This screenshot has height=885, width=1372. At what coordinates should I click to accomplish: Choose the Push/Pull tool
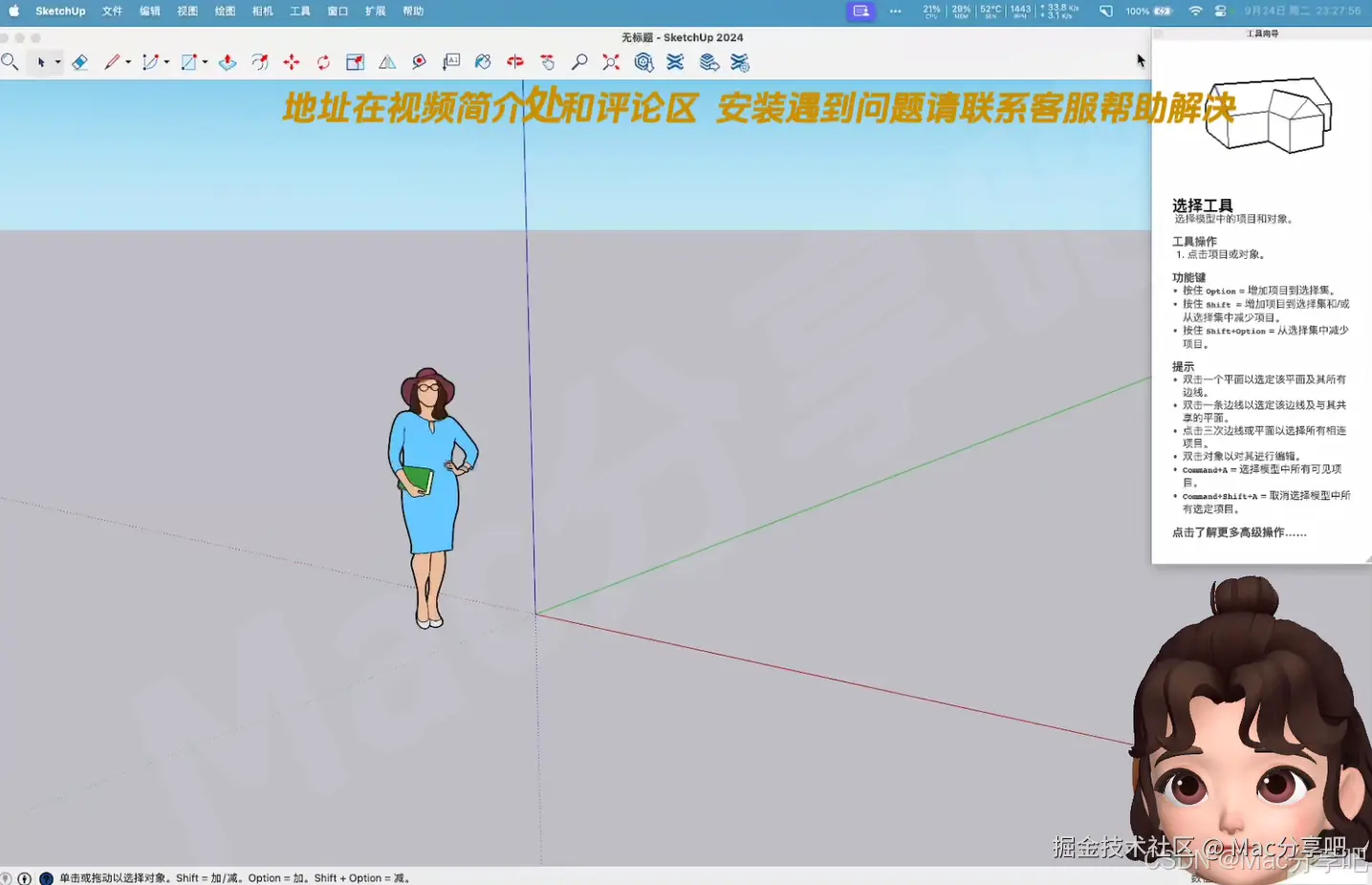click(x=228, y=62)
